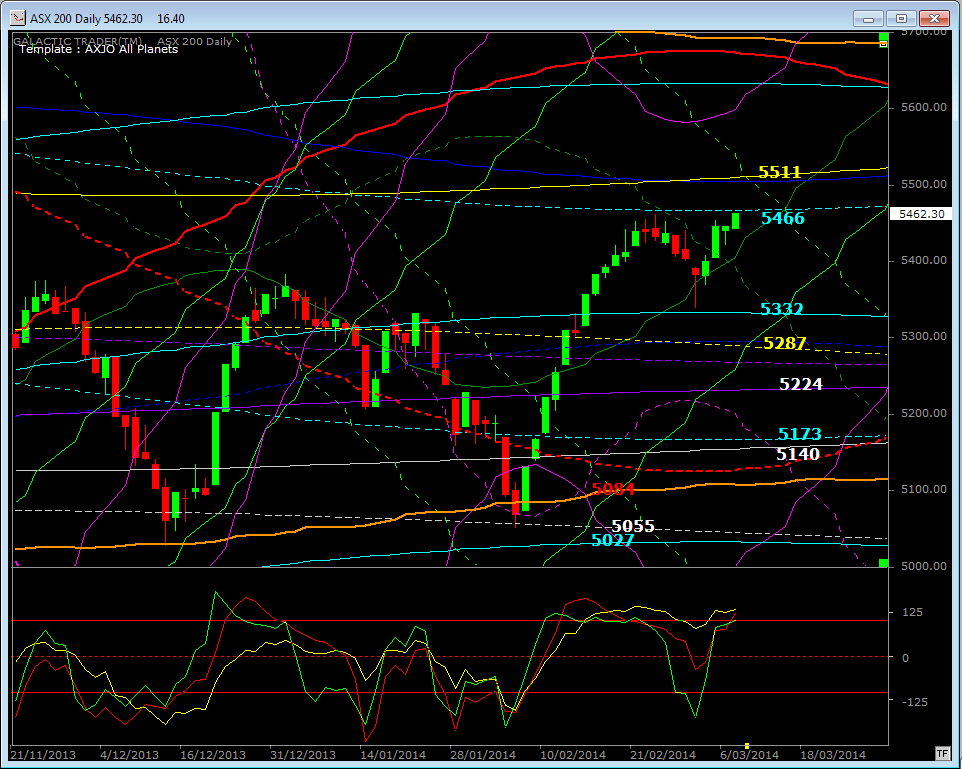Viewport: 962px width, 769px height.
Task: Click the 10/02/2014 date label
Action: click(573, 755)
